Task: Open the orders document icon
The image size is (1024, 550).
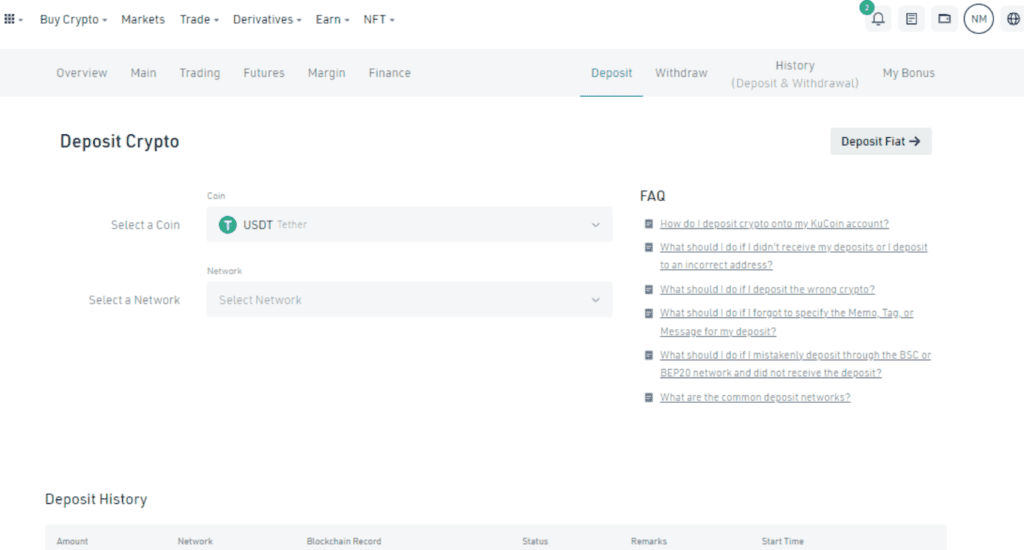Action: click(x=911, y=19)
